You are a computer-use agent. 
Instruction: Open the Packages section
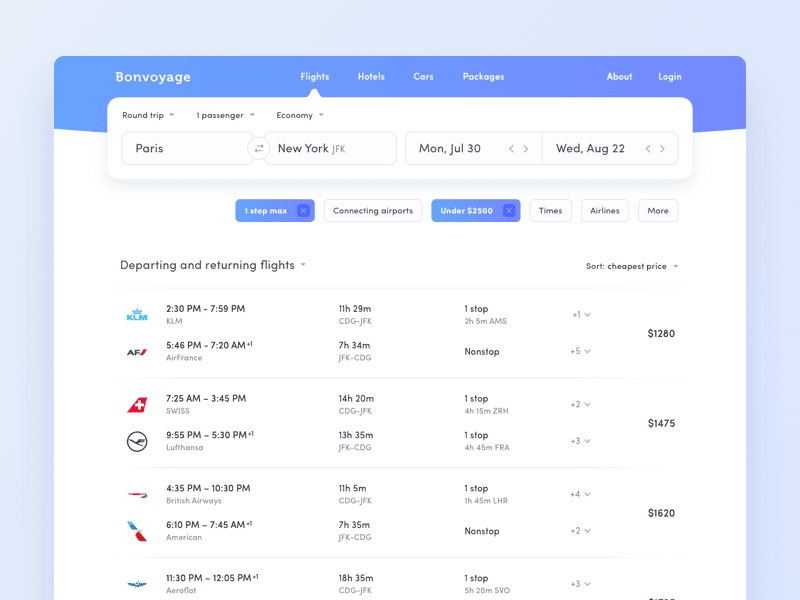[483, 76]
